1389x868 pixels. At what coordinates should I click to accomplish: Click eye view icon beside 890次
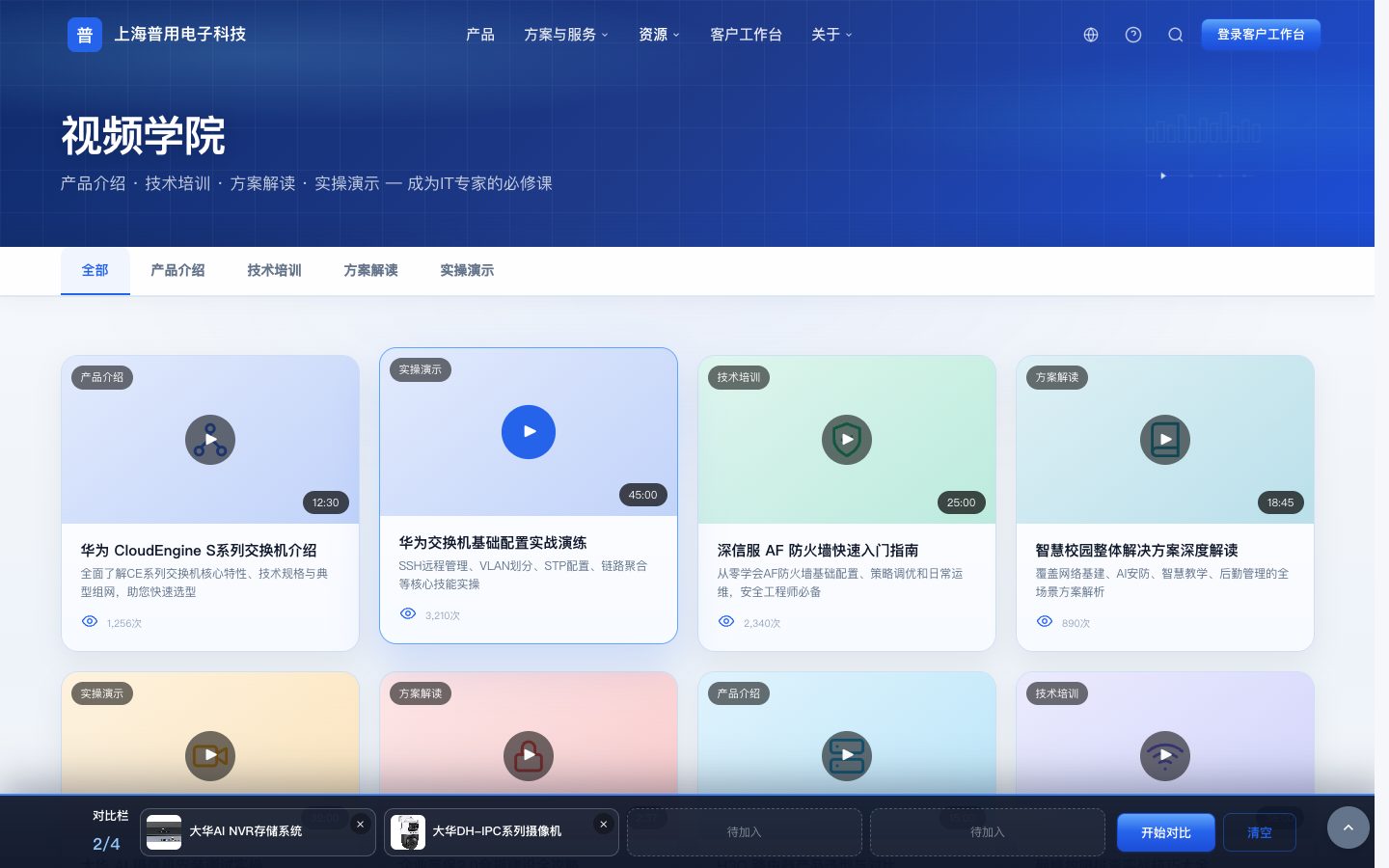pos(1045,622)
